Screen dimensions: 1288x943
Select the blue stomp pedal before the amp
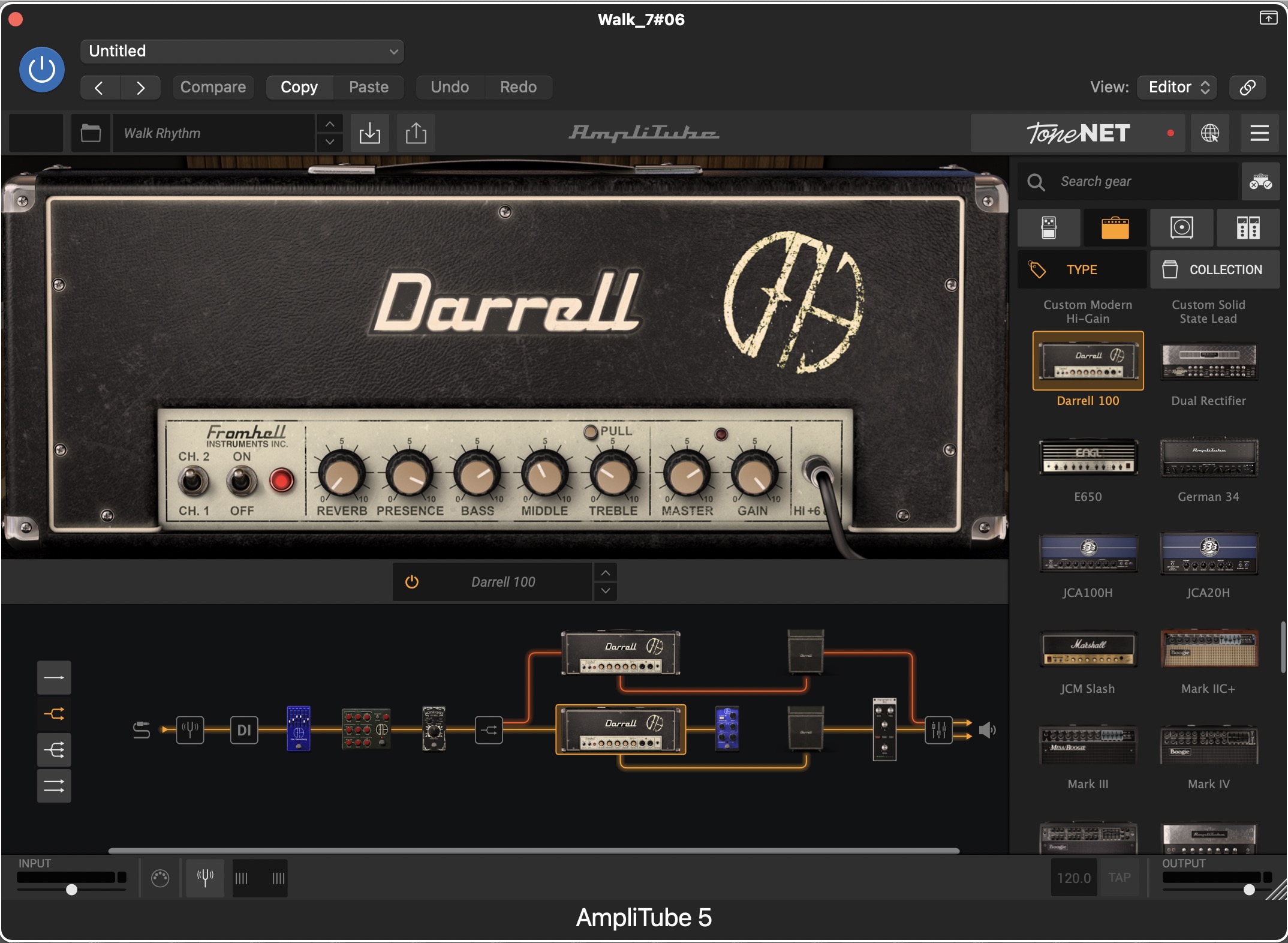(299, 728)
